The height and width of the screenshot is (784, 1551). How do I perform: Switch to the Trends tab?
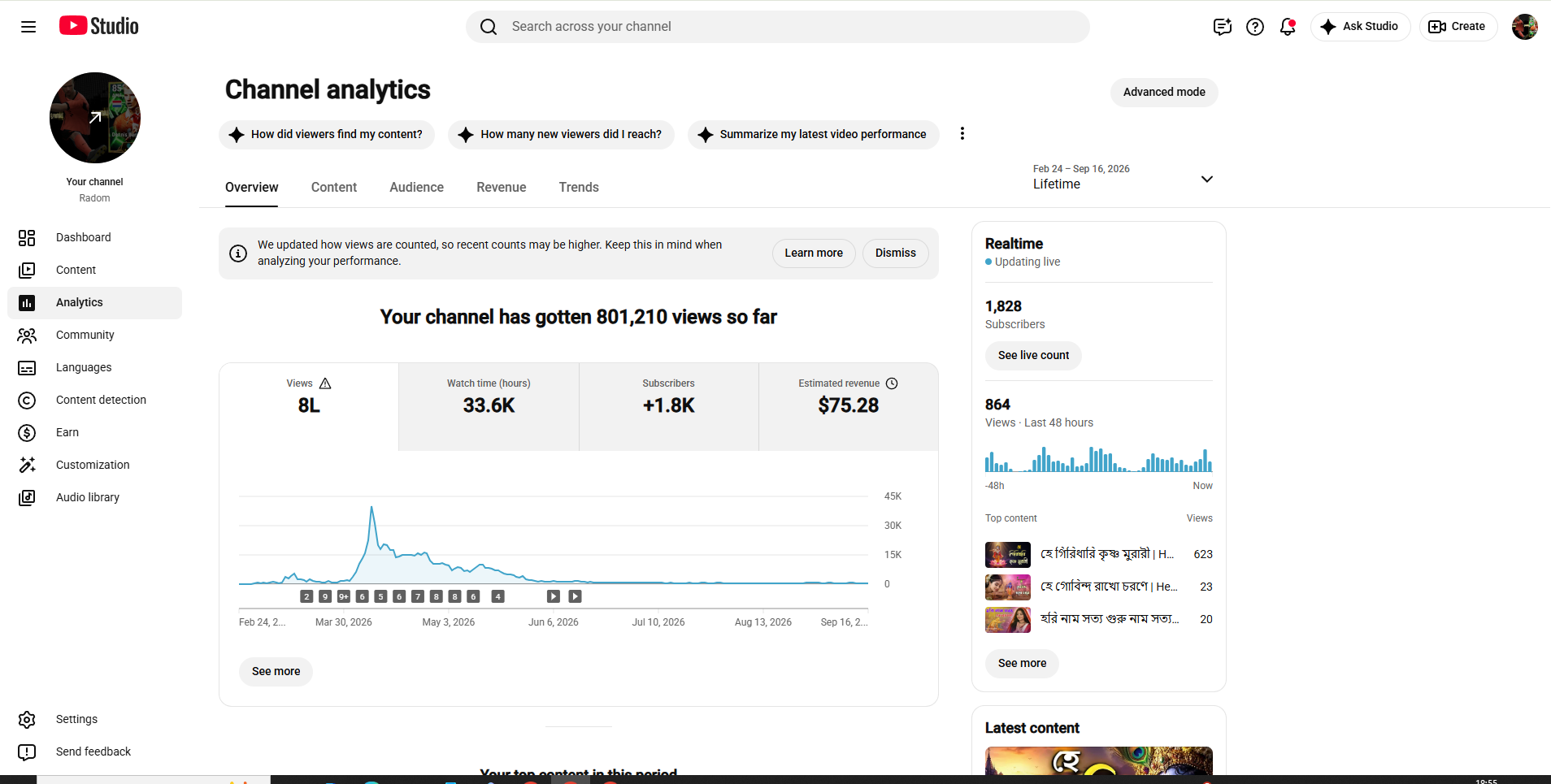579,187
